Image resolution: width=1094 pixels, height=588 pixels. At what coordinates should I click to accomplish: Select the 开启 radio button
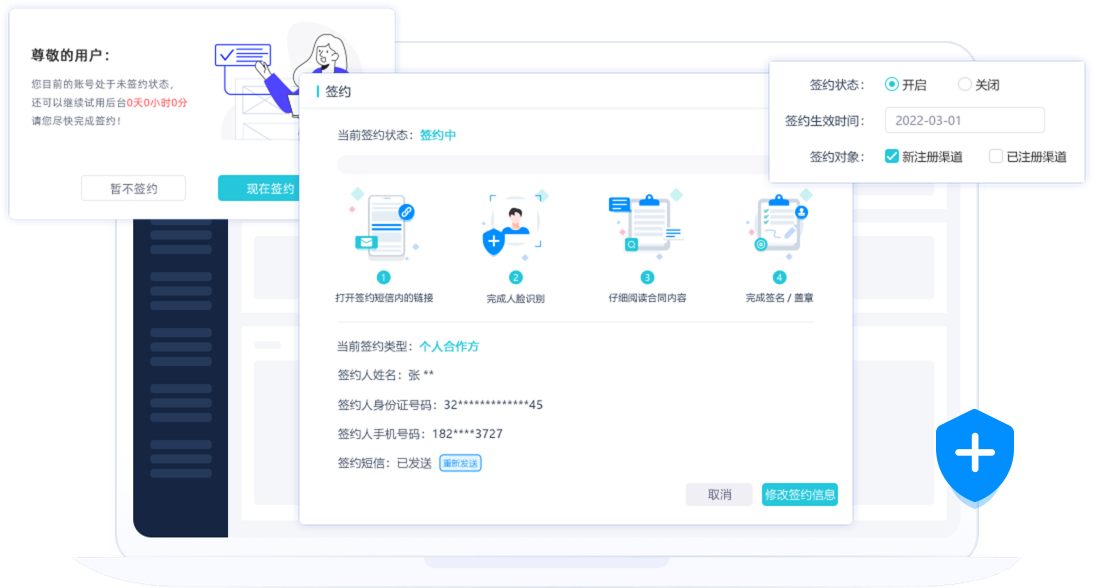pyautogui.click(x=892, y=85)
